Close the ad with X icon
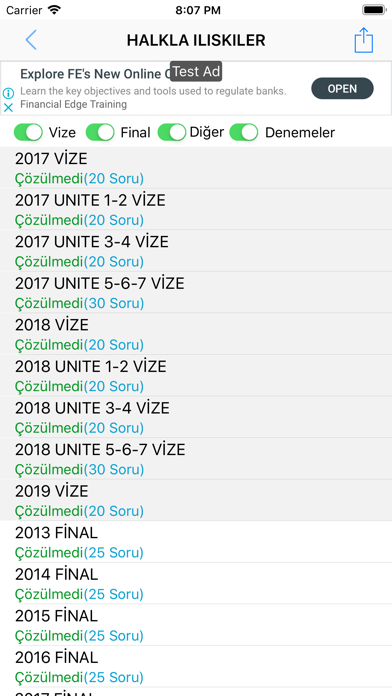This screenshot has height=696, width=392. (x=8, y=107)
